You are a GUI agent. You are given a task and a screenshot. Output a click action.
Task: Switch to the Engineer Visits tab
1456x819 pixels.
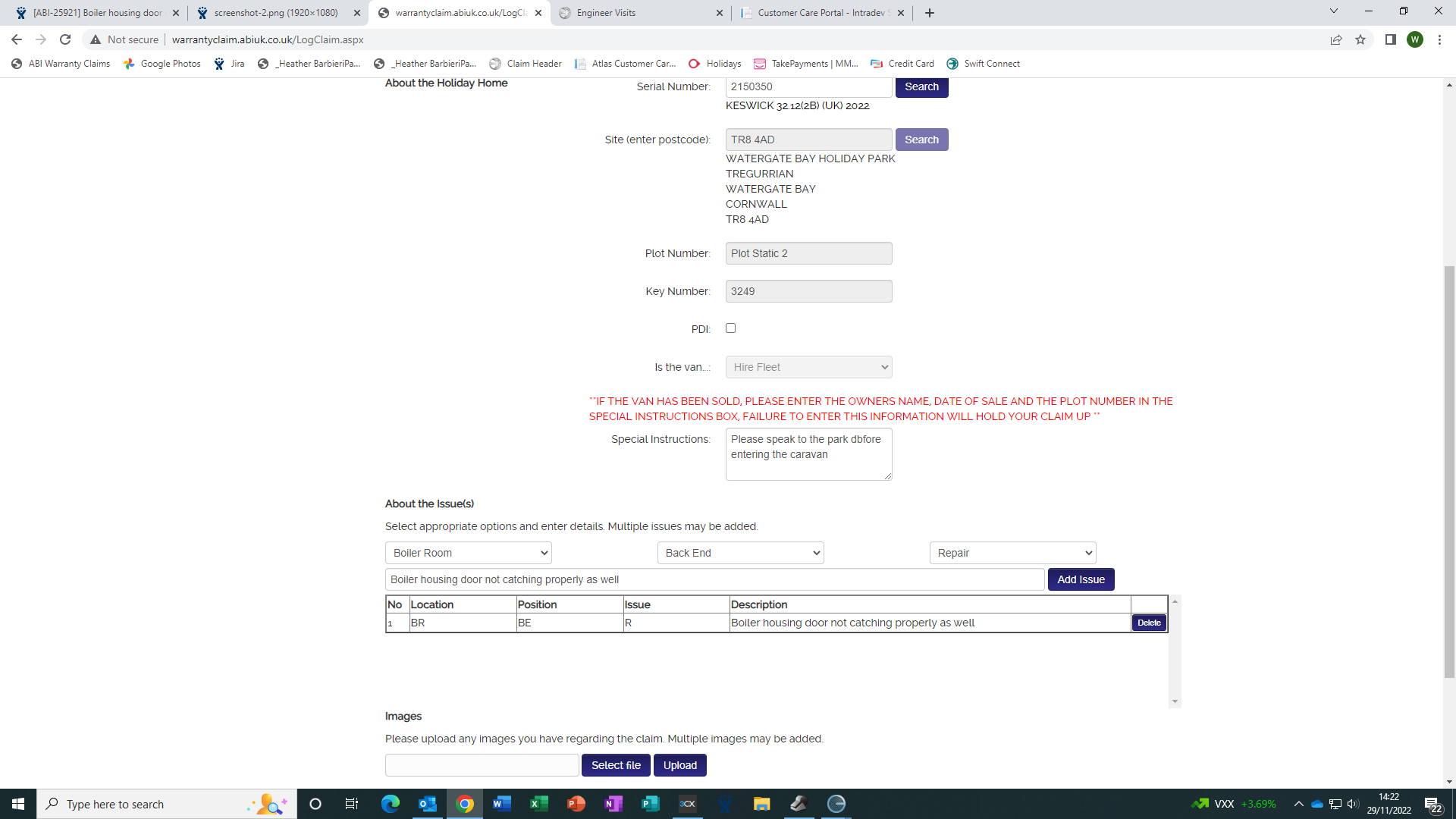pos(637,13)
